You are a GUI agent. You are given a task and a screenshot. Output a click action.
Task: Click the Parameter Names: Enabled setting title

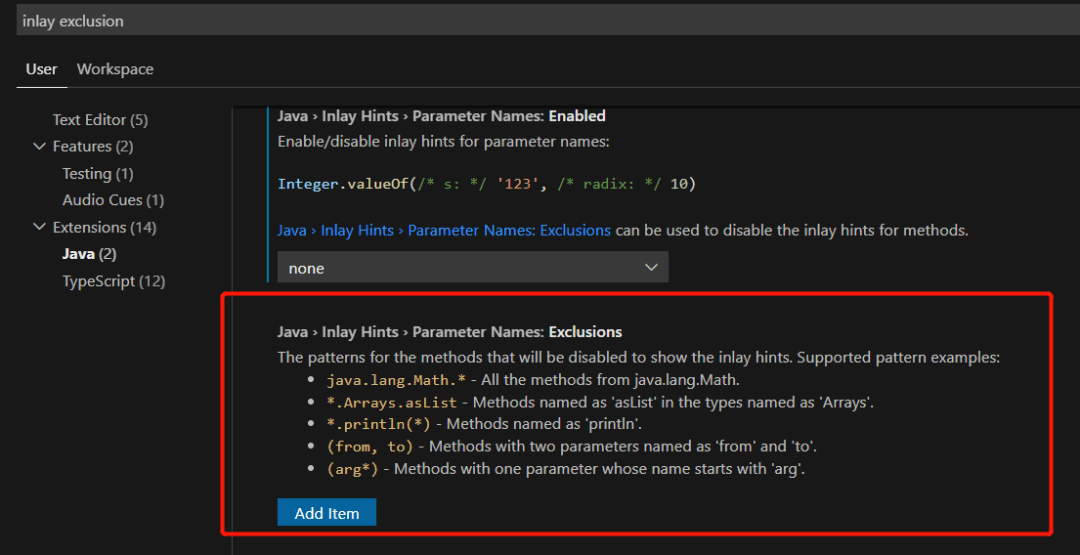[x=441, y=116]
